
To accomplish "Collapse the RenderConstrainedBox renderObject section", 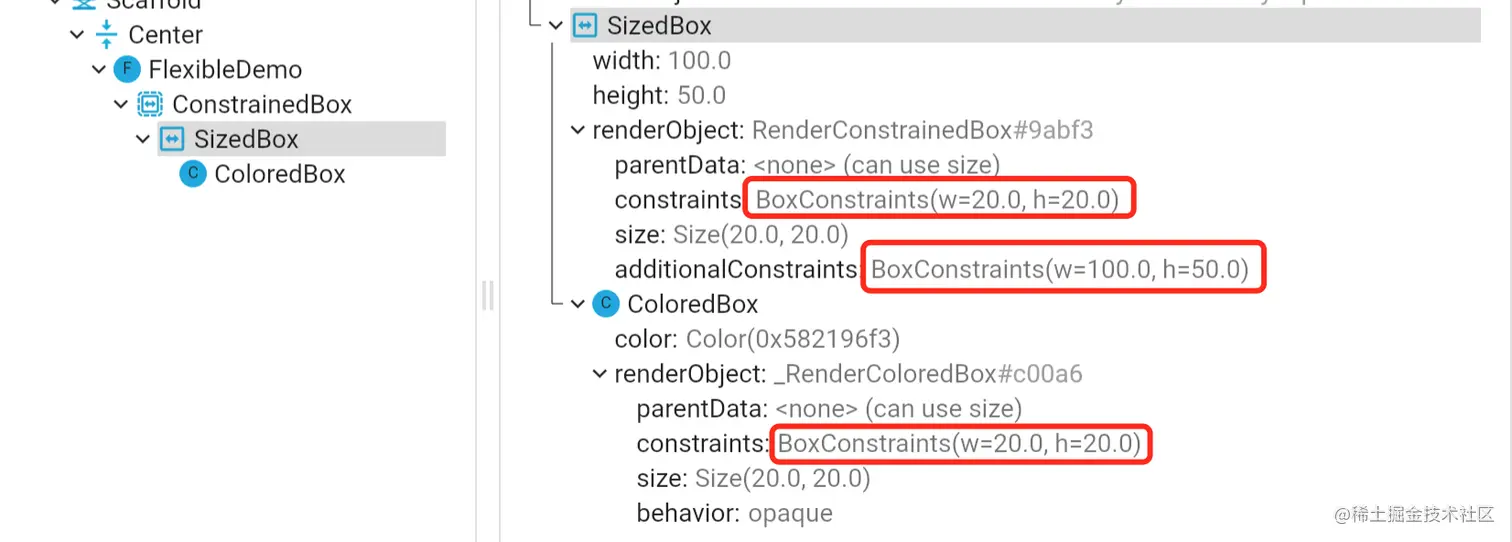I will (577, 130).
